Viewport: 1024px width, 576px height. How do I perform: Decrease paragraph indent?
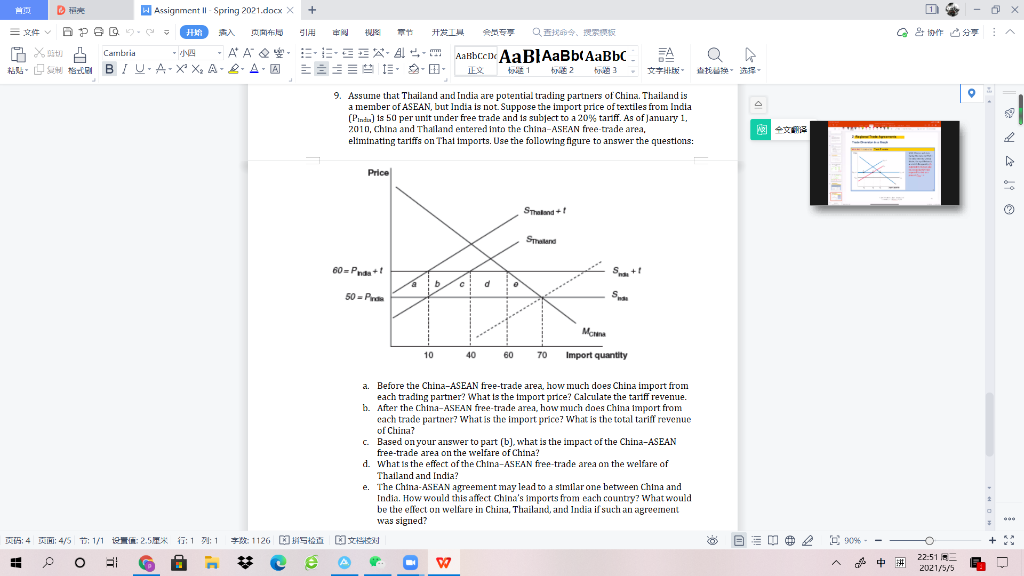[x=347, y=53]
